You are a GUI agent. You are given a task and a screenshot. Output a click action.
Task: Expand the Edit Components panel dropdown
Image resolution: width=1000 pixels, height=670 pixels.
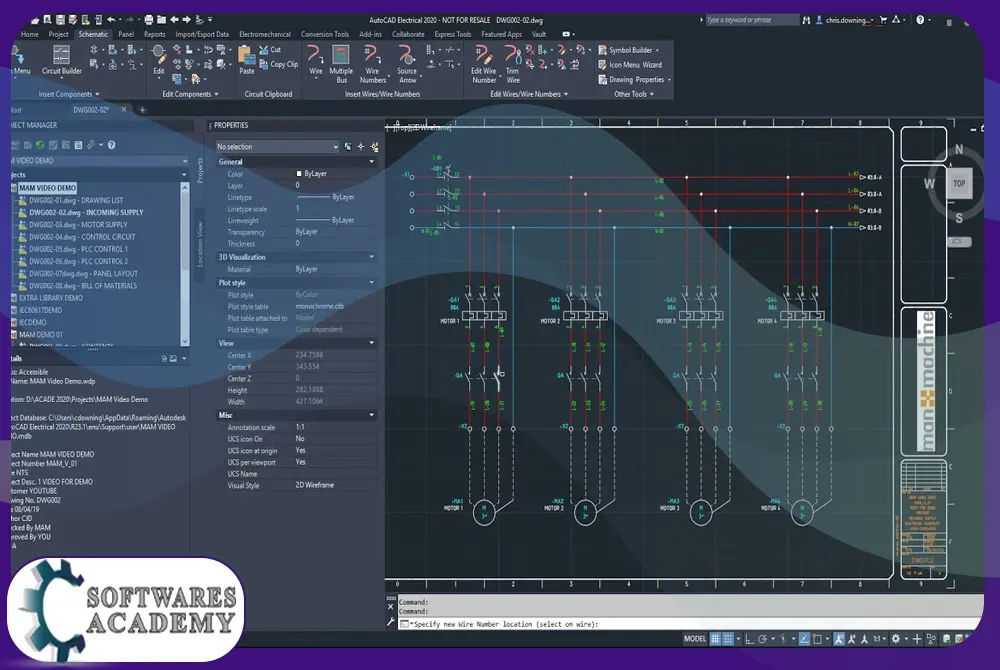[x=190, y=94]
